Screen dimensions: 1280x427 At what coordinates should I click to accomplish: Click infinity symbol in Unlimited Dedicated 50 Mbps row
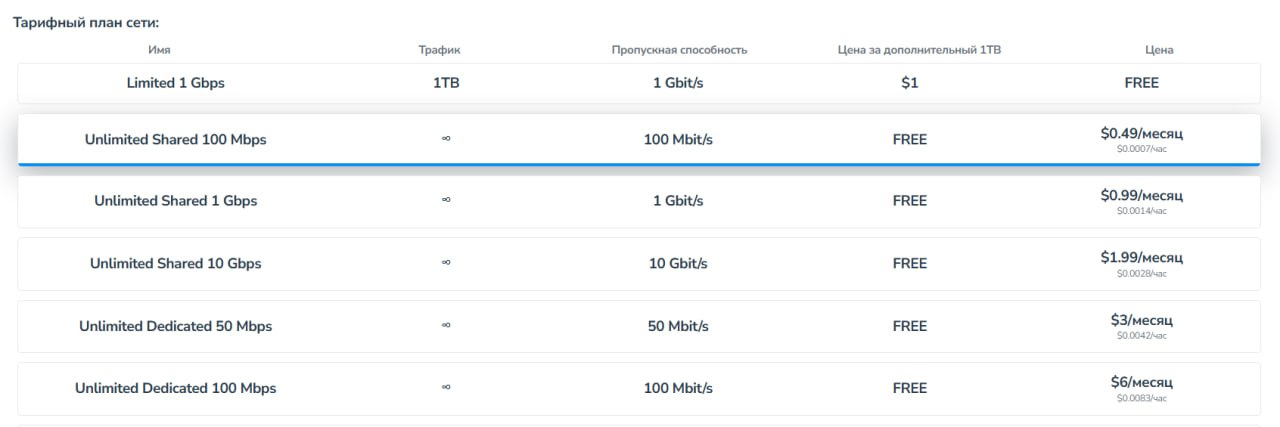point(446,326)
